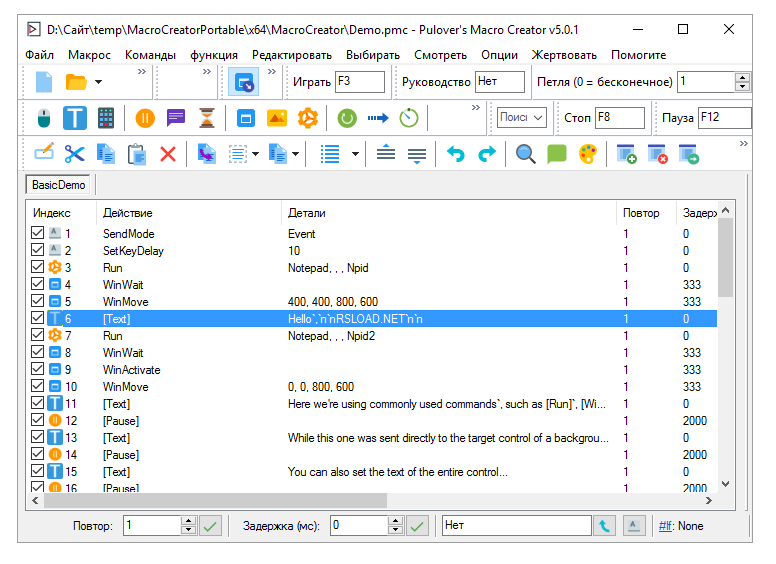This screenshot has width=776, height=564.
Task: Click the Играть hotkey F3 field
Action: (360, 82)
